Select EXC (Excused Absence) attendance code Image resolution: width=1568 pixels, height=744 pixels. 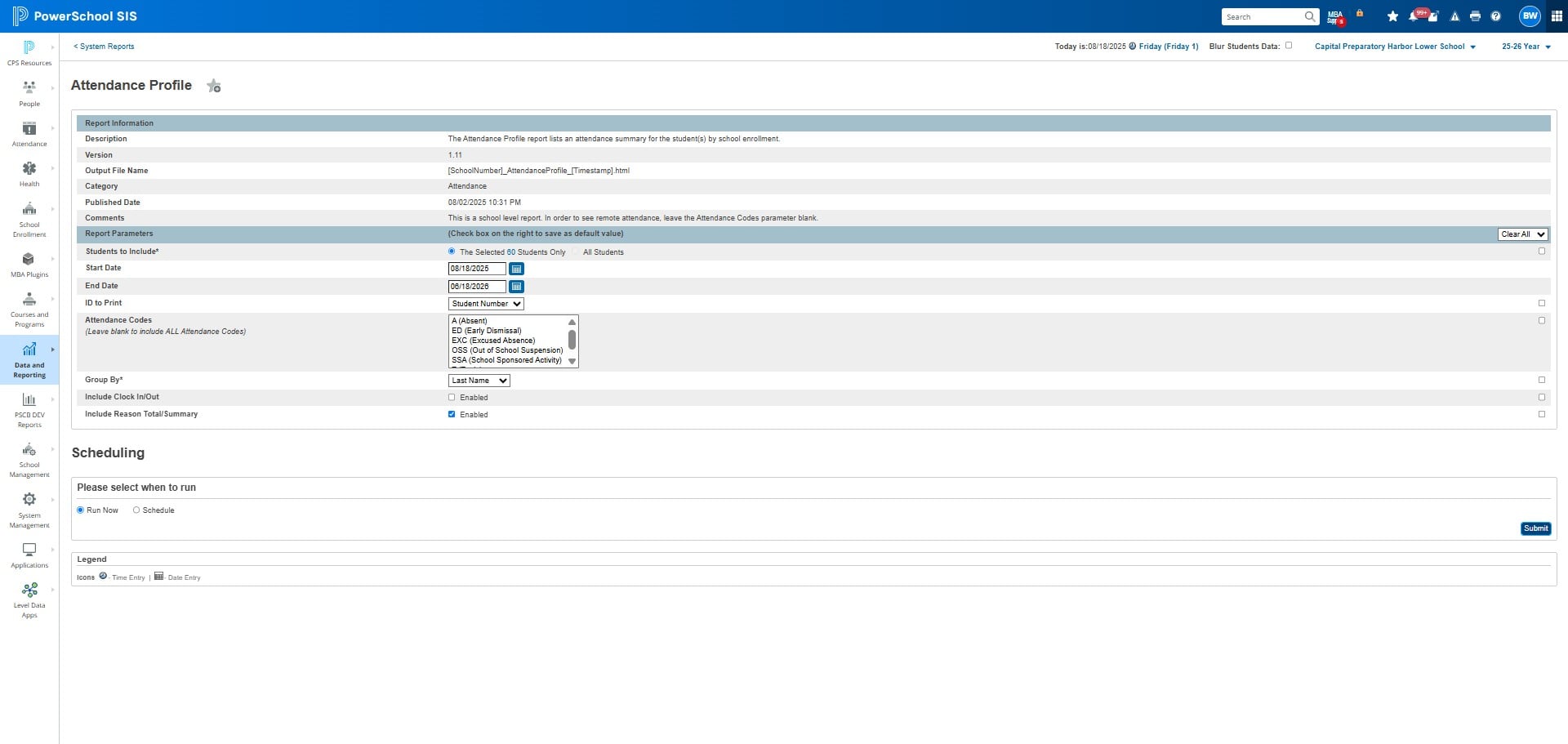point(508,341)
